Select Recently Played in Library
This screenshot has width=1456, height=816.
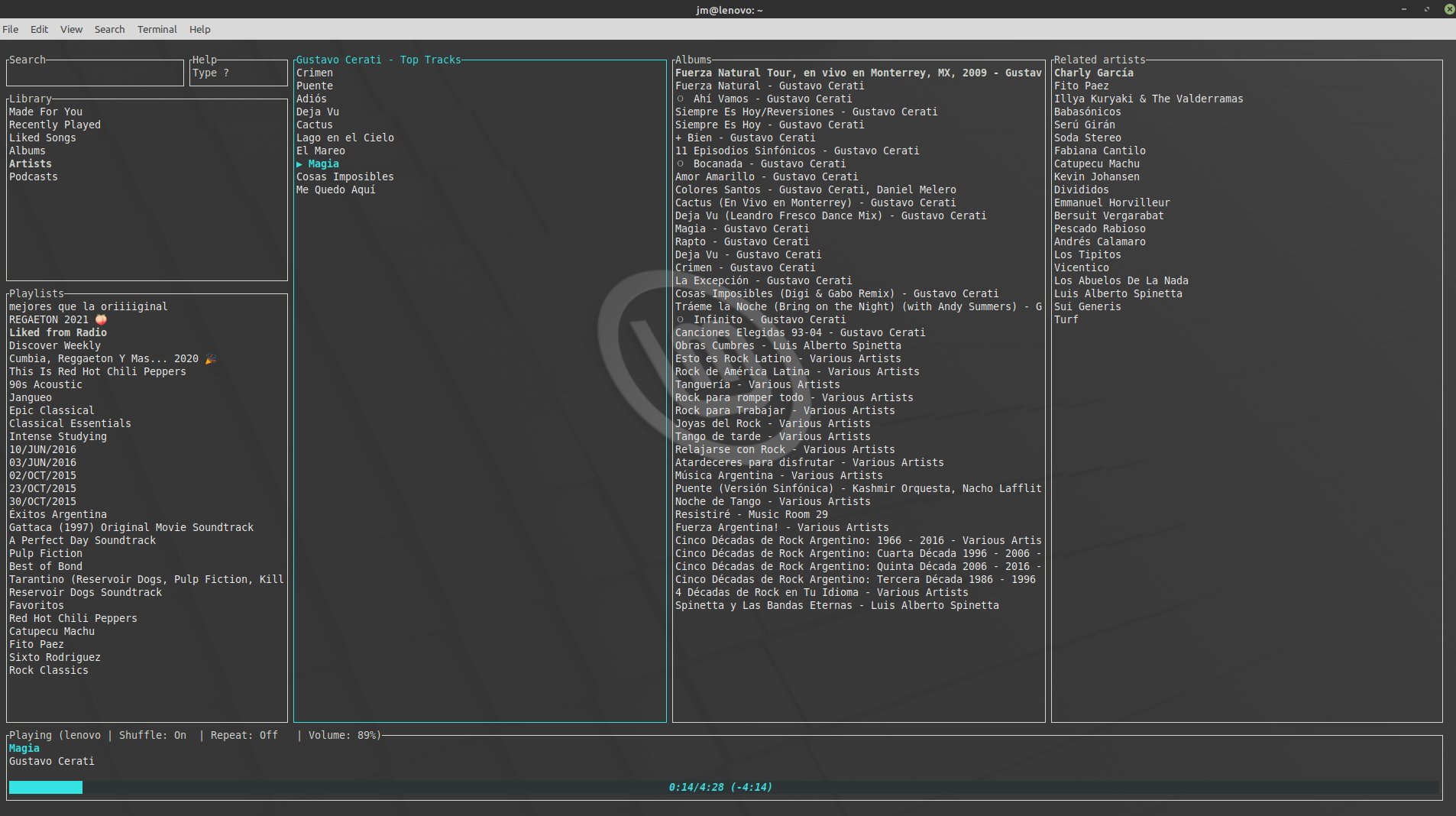[x=55, y=125]
